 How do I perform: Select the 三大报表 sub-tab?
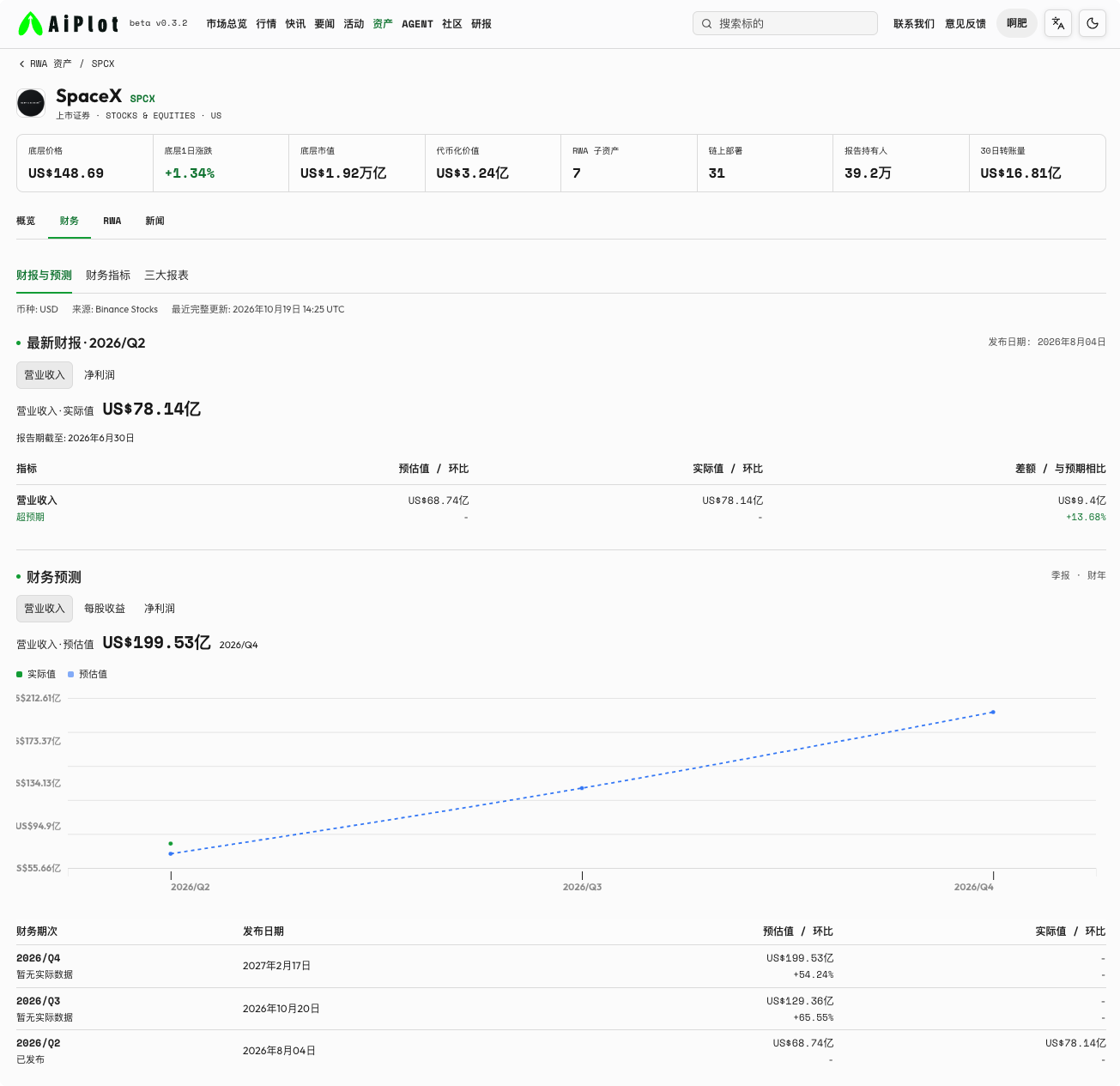point(166,276)
